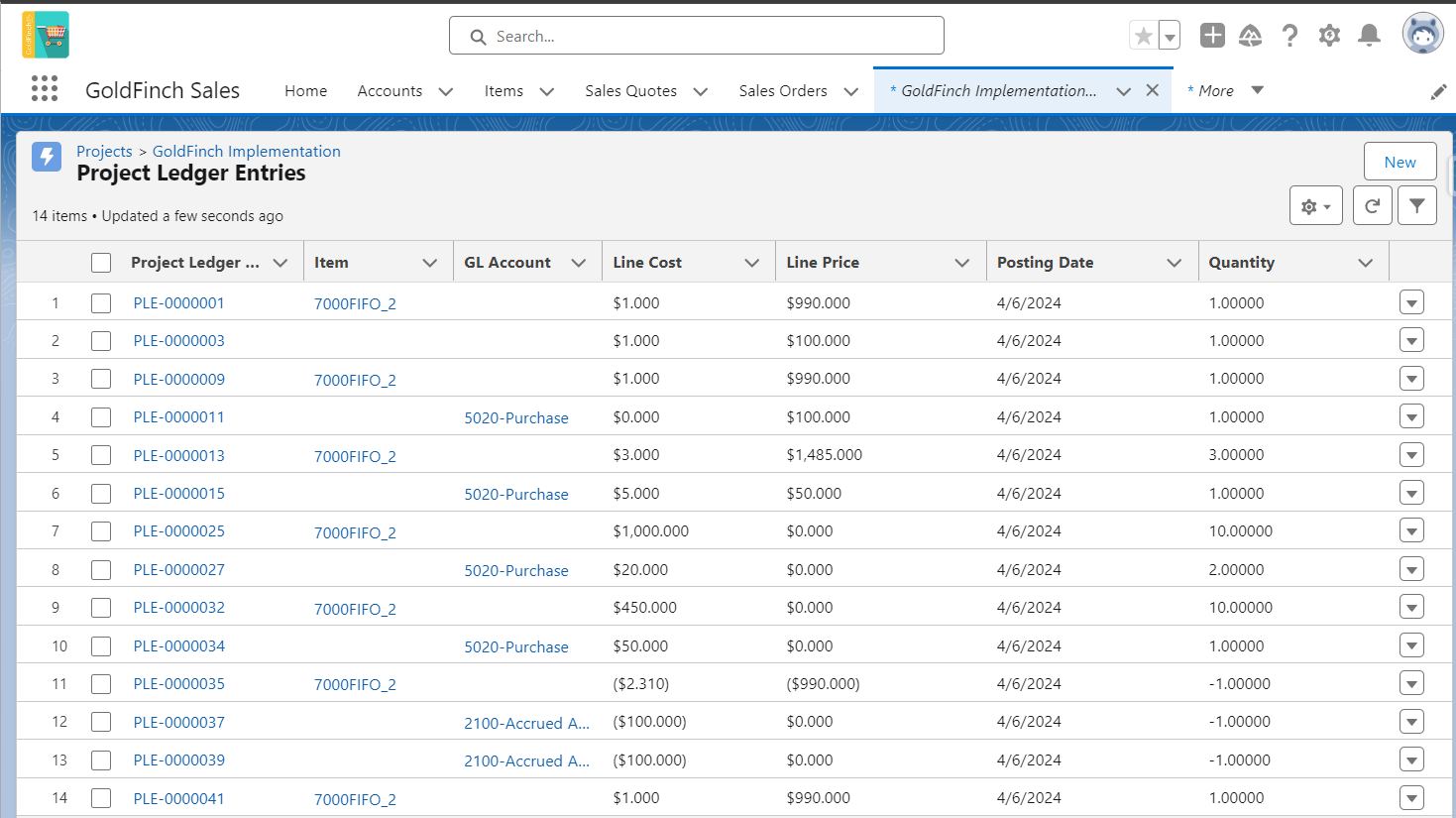This screenshot has width=1456, height=818.
Task: Open the App Launcher grid icon
Action: (x=45, y=89)
